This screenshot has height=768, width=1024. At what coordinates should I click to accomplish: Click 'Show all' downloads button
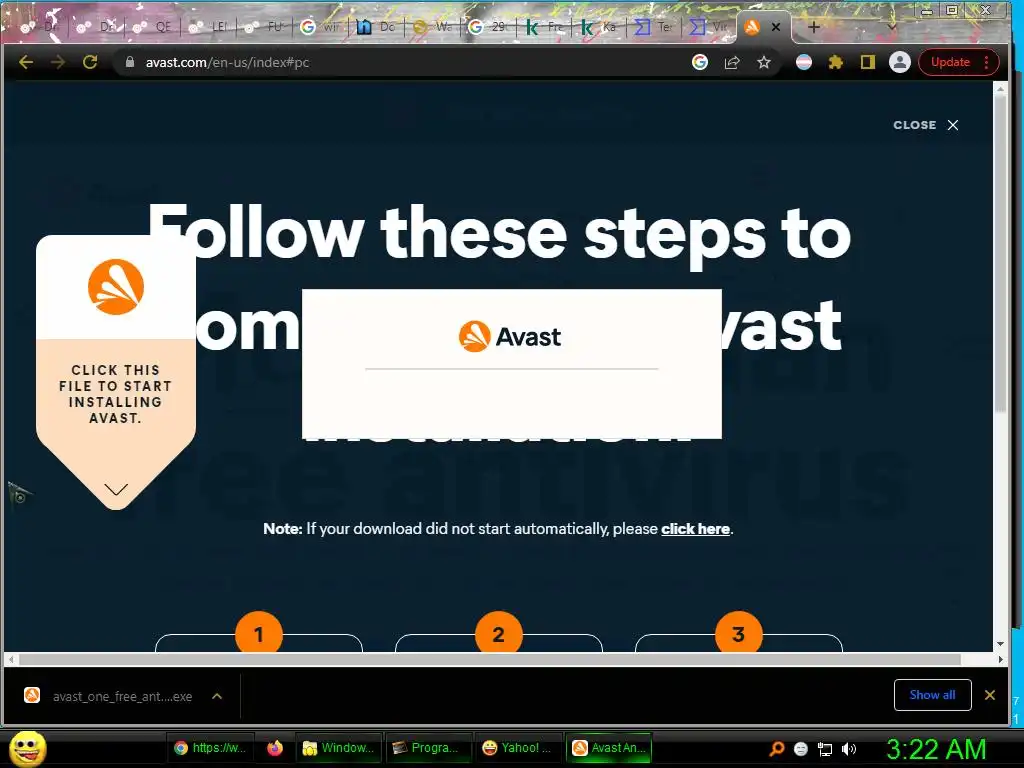933,695
